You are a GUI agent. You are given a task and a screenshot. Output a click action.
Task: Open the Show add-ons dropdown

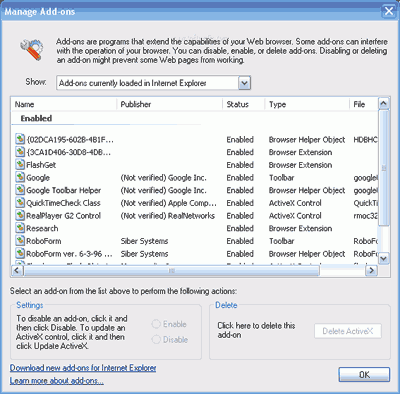[x=244, y=83]
